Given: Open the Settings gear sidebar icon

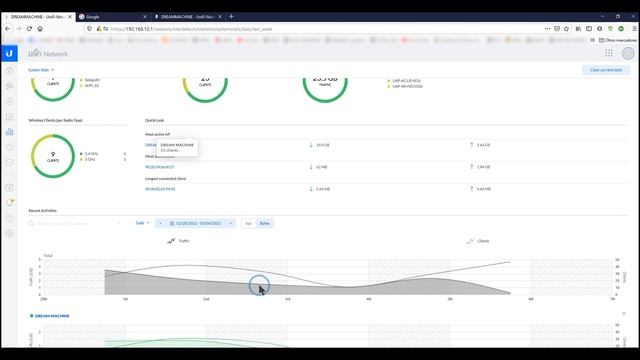Looking at the screenshot, I should 9,233.
